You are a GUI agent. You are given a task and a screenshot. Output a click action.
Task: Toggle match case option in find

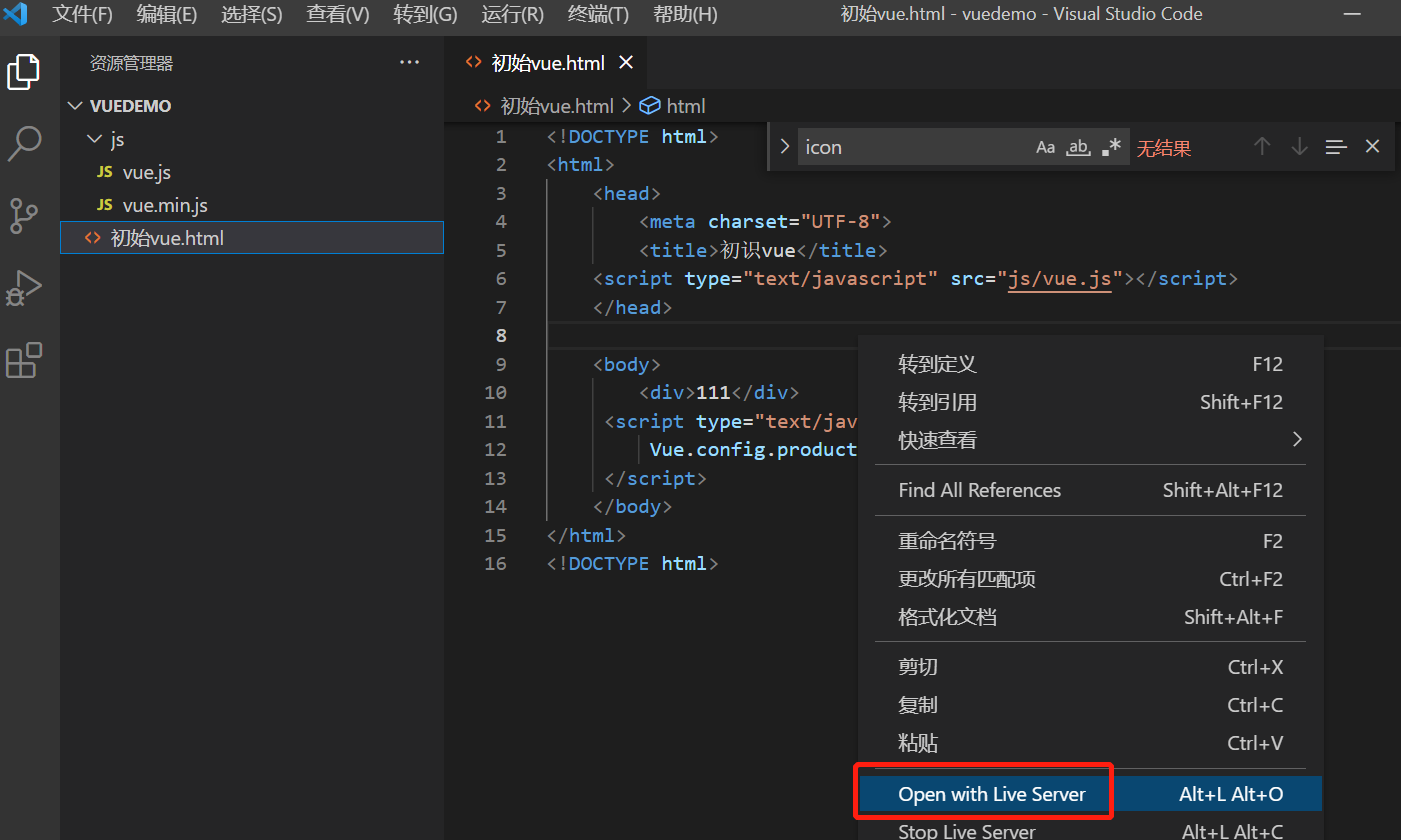tap(1045, 147)
